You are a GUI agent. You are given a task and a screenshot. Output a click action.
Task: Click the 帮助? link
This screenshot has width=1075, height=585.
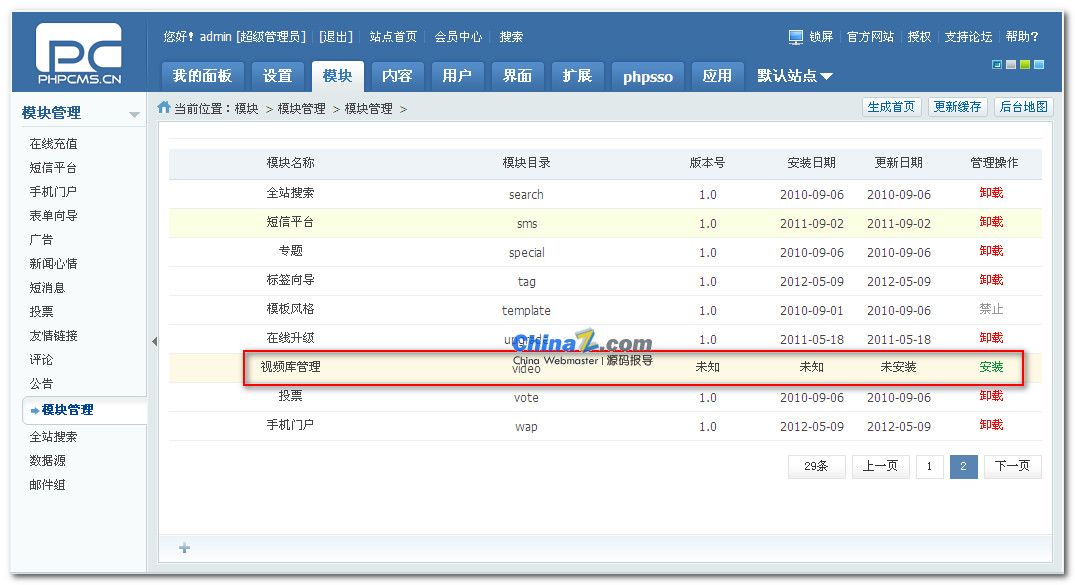(x=1022, y=37)
